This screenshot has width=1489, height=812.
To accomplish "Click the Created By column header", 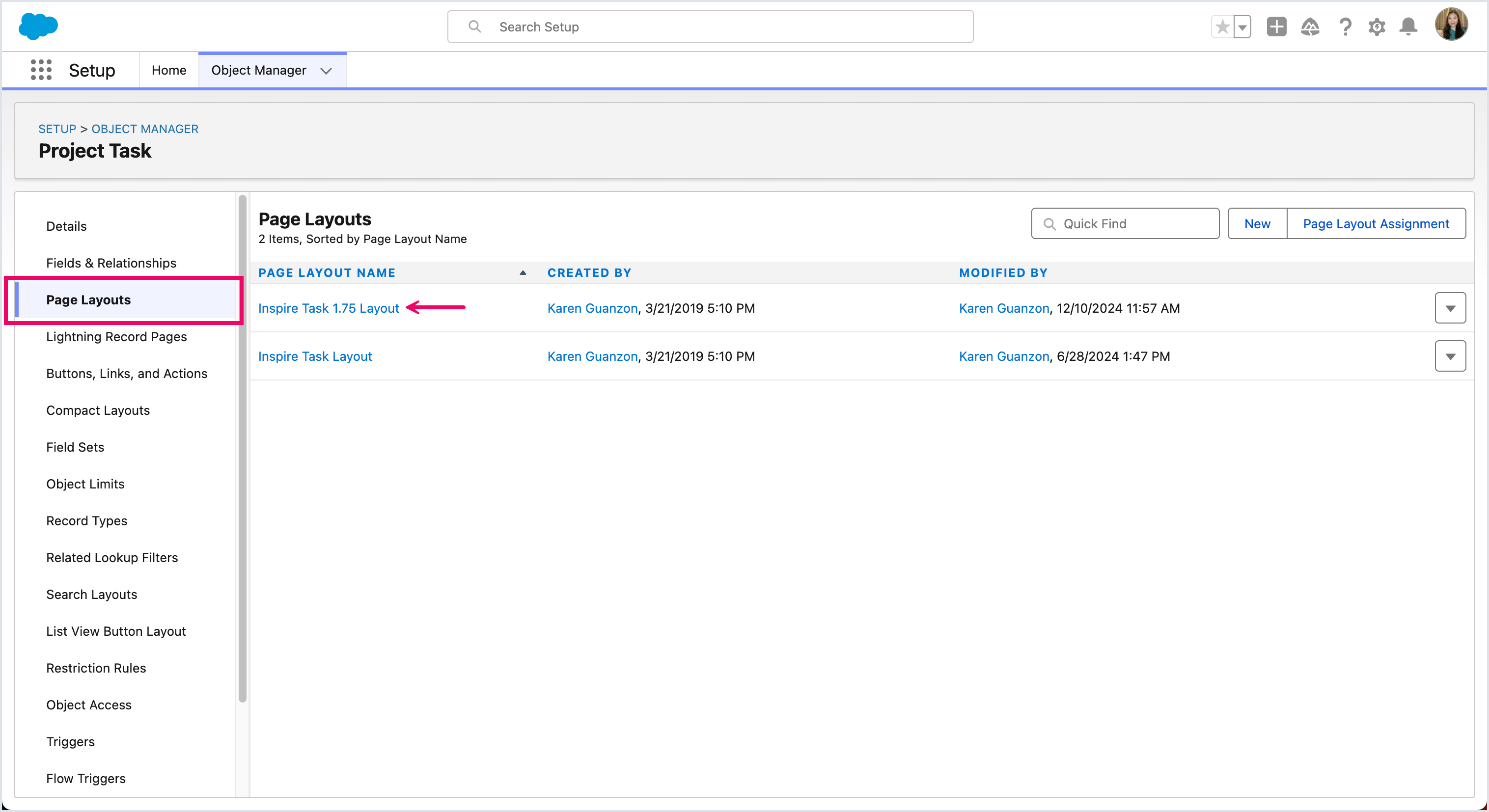I will 589,273.
